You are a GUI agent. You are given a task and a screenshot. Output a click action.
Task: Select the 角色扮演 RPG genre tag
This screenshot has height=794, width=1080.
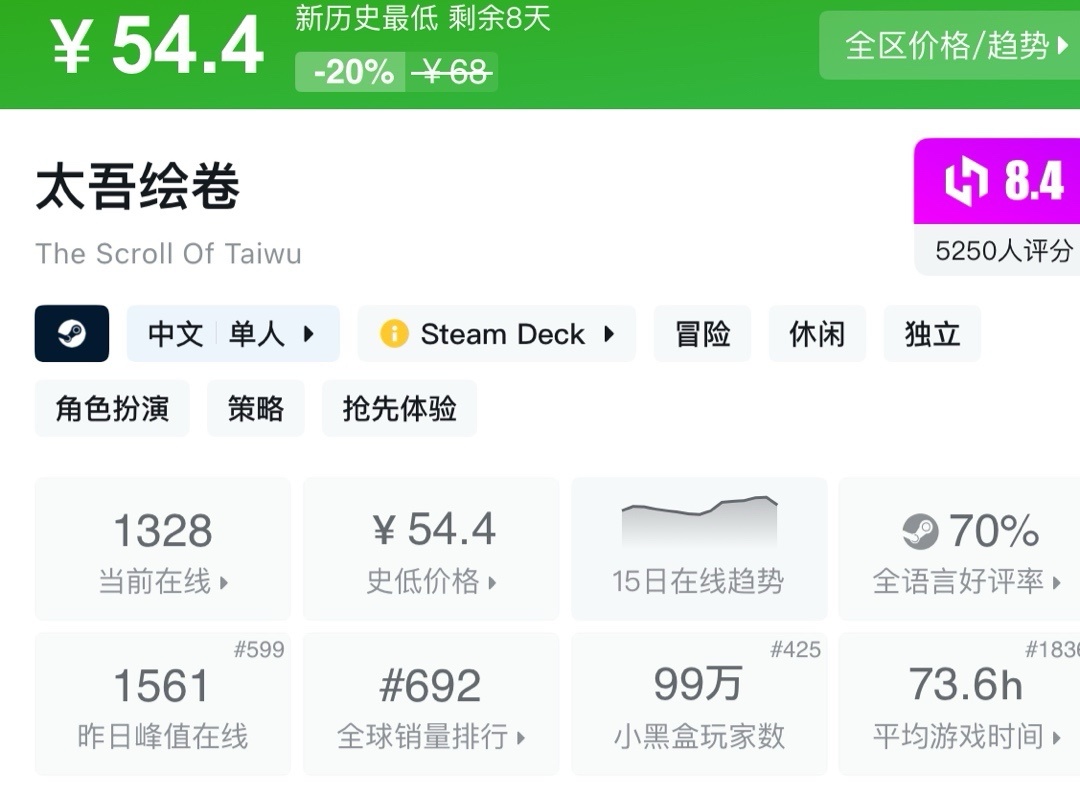[x=112, y=409]
